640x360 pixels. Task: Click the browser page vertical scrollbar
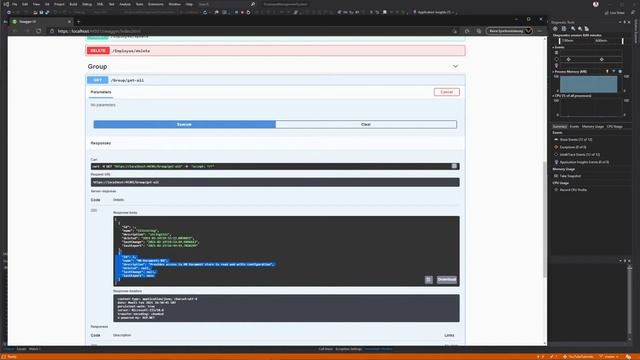(x=544, y=219)
